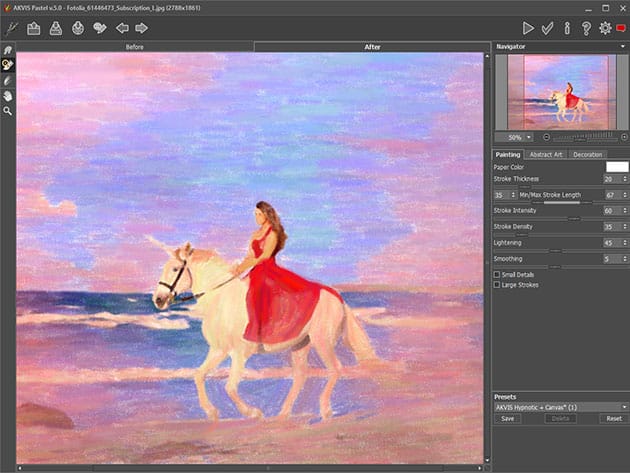The height and width of the screenshot is (473, 630).
Task: Click the Paper Color white swatch
Action: (x=616, y=167)
